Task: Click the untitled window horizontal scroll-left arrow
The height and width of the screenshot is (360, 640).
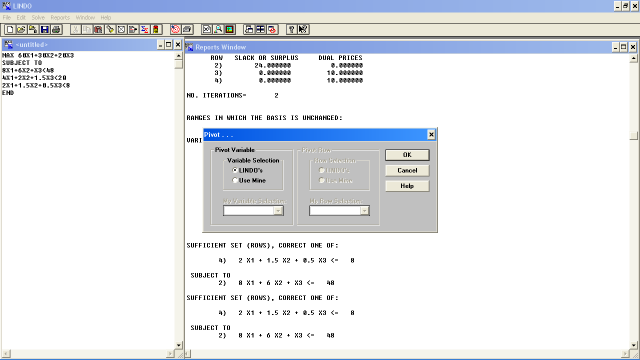Action: [x=6, y=353]
